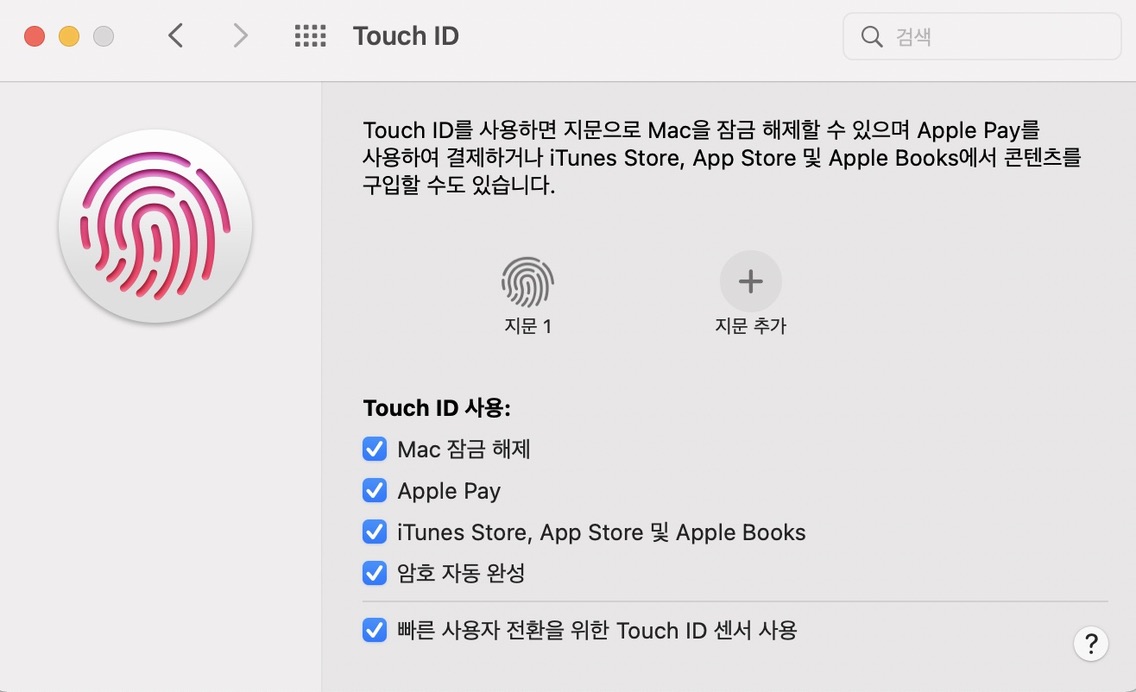Click the Touch ID 사용: heading
1136x692 pixels.
click(x=437, y=408)
